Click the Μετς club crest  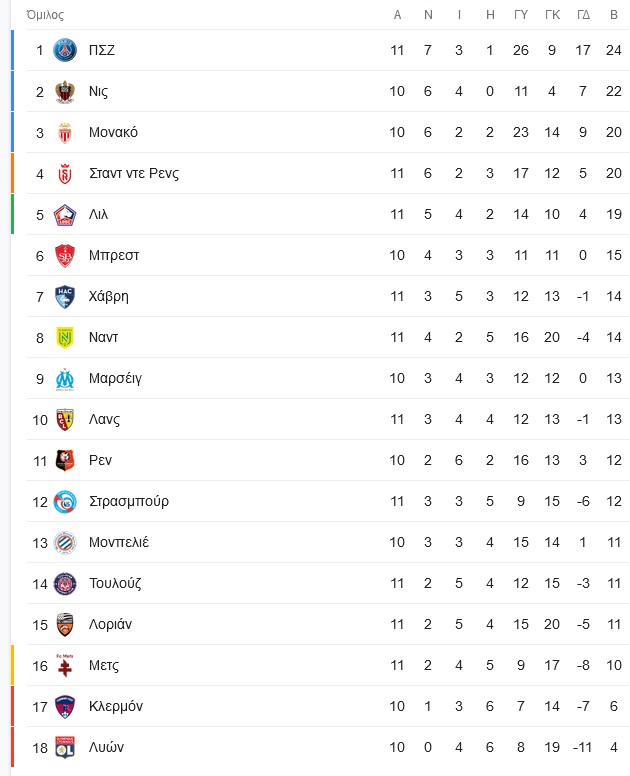[65, 665]
